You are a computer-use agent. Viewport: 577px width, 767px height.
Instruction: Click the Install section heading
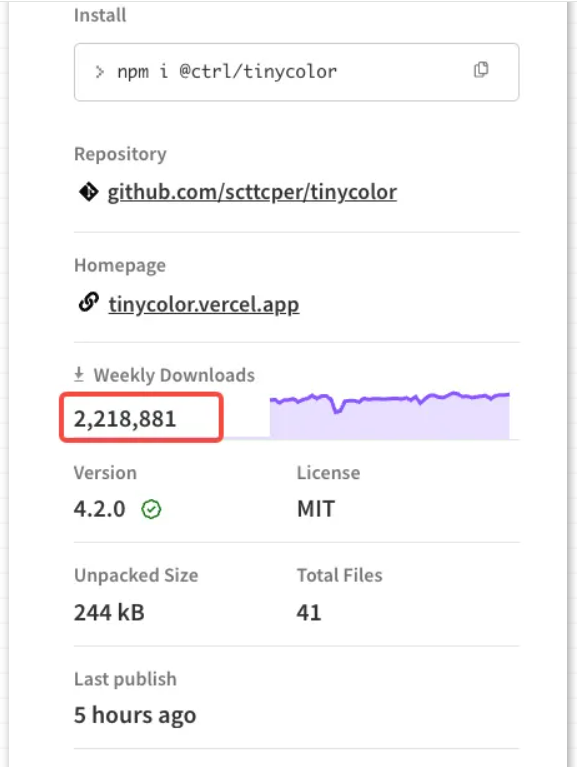pos(100,15)
